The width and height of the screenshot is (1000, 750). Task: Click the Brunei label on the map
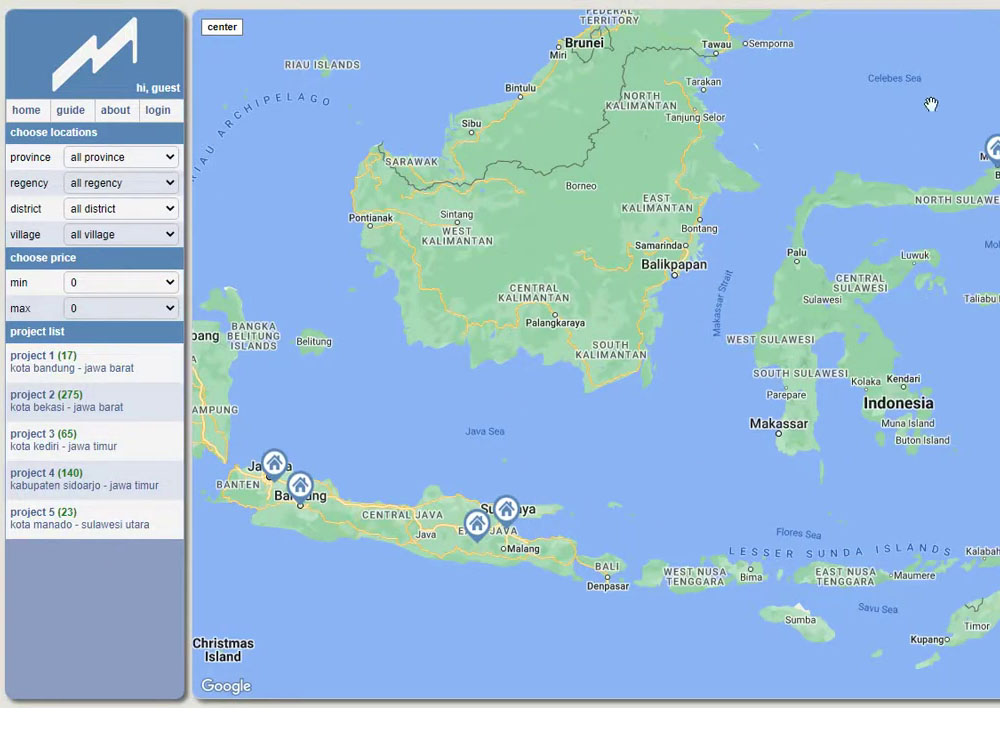click(584, 43)
